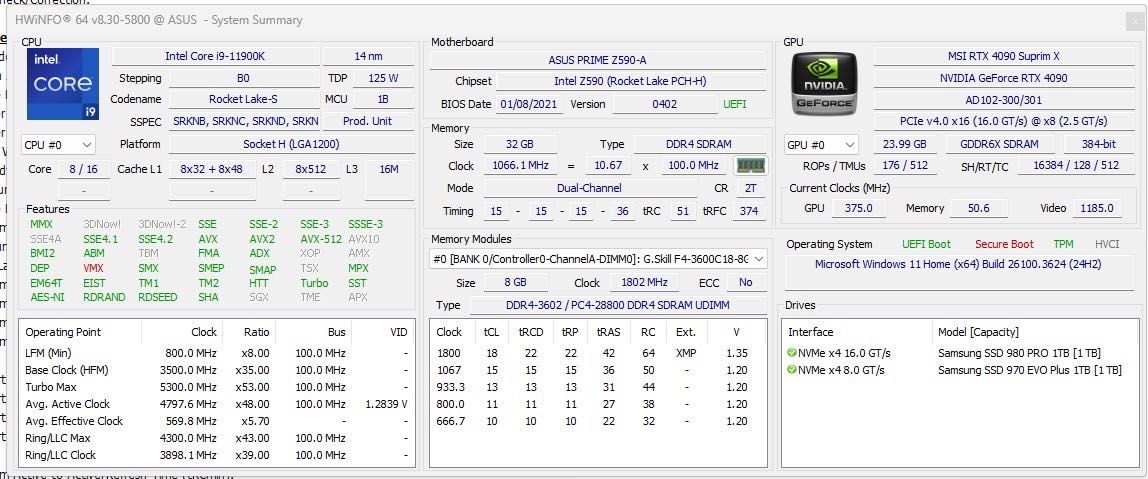The width and height of the screenshot is (1148, 479).
Task: Click the AD102-300/301 GPU chip field
Action: tap(1003, 100)
